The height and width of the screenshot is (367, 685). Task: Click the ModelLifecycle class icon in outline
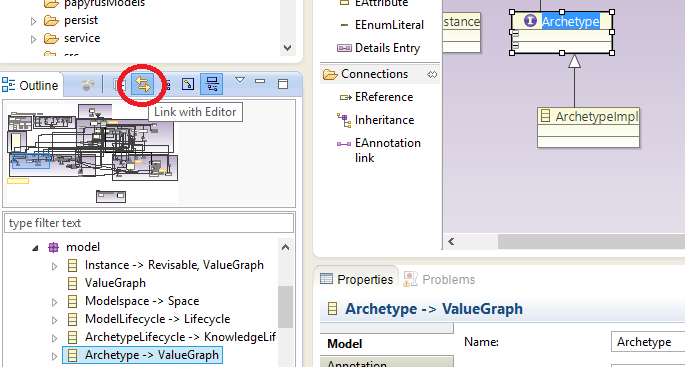[73, 319]
